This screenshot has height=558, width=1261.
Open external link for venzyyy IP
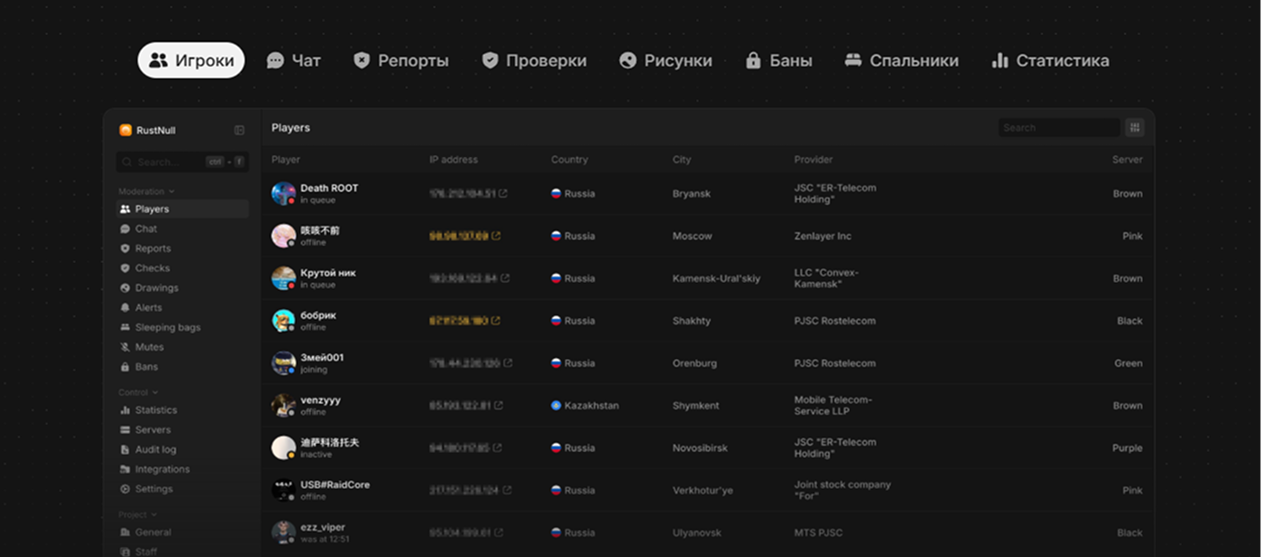(498, 406)
